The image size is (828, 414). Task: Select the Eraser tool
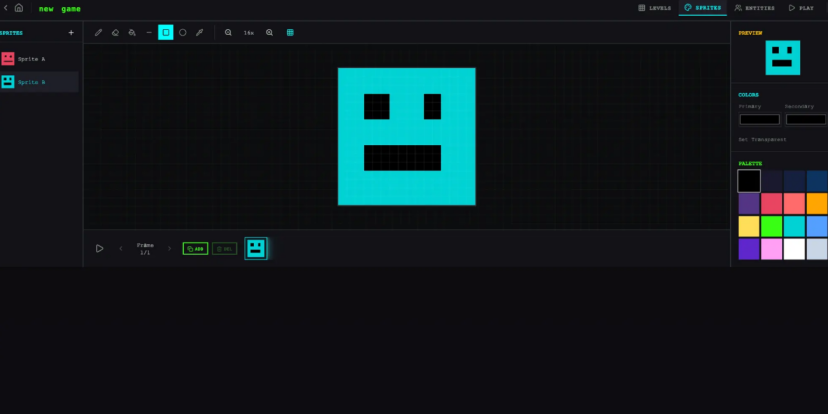115,32
